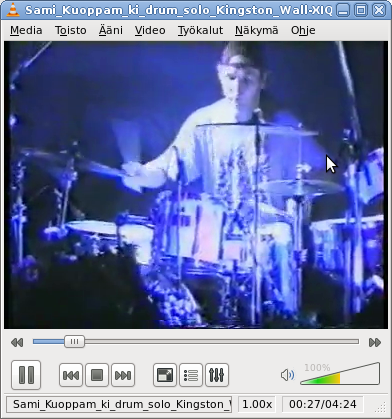Image resolution: width=392 pixels, height=419 pixels.
Task: Step backward with the rewind arrows
Action: [17, 342]
